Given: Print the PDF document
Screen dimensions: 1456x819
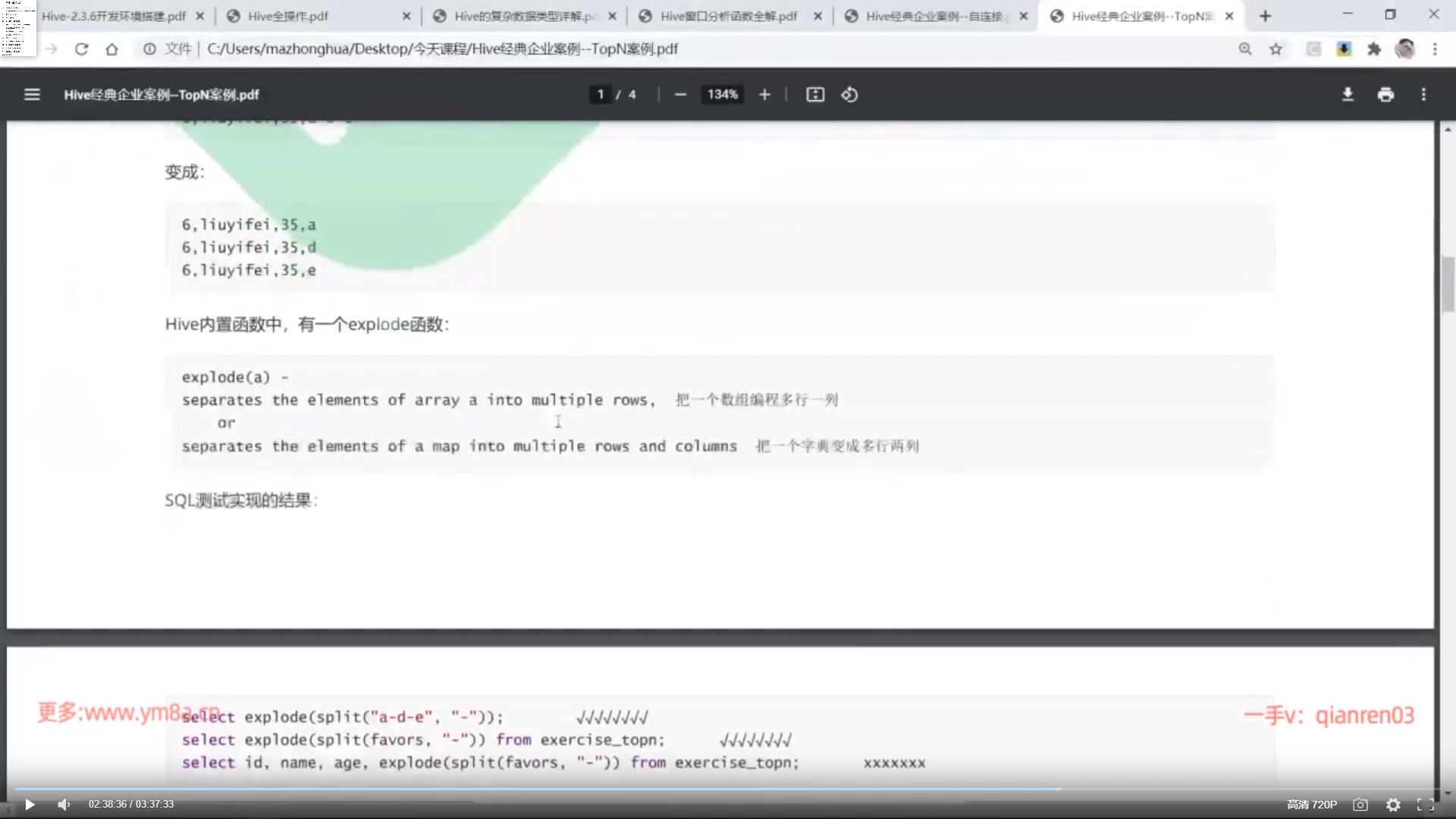Looking at the screenshot, I should (x=1385, y=95).
